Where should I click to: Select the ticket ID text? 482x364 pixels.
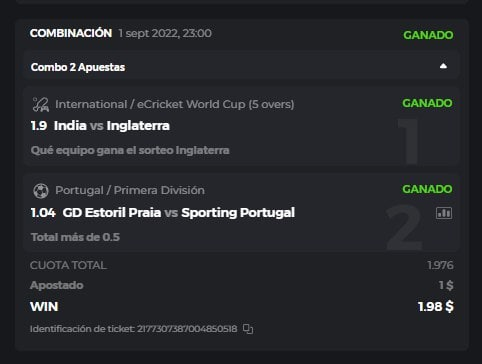point(134,329)
